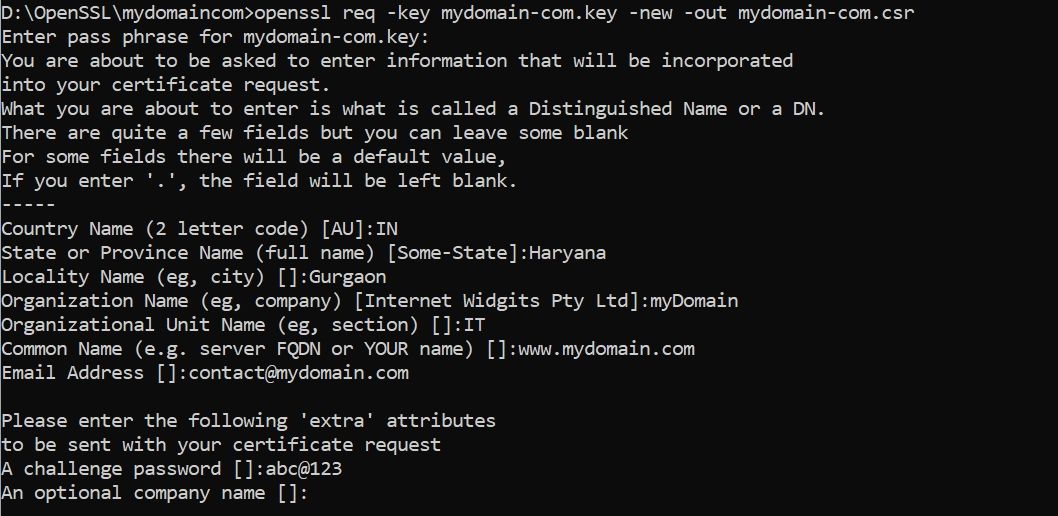Image resolution: width=1058 pixels, height=516 pixels.
Task: Click the Country Name value IN
Action: 387,229
